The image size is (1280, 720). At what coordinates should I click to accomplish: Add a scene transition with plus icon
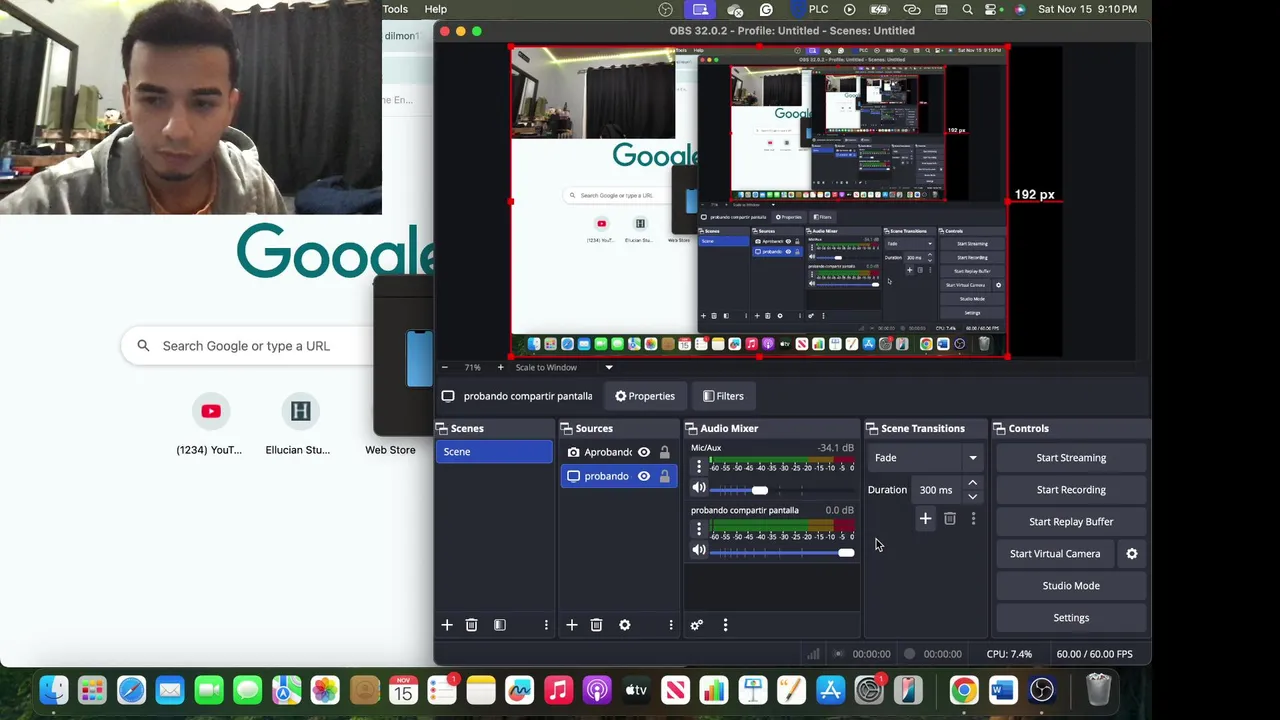(925, 518)
